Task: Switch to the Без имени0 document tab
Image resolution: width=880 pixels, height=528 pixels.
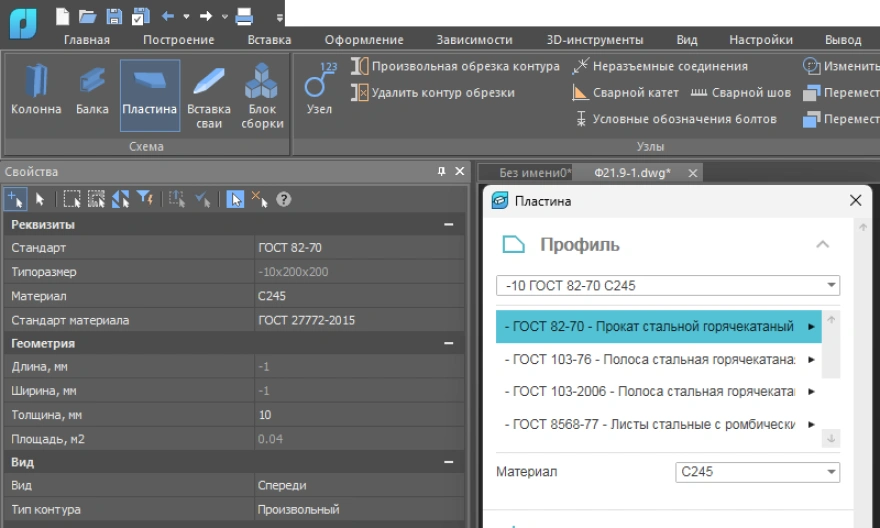Action: 534,173
